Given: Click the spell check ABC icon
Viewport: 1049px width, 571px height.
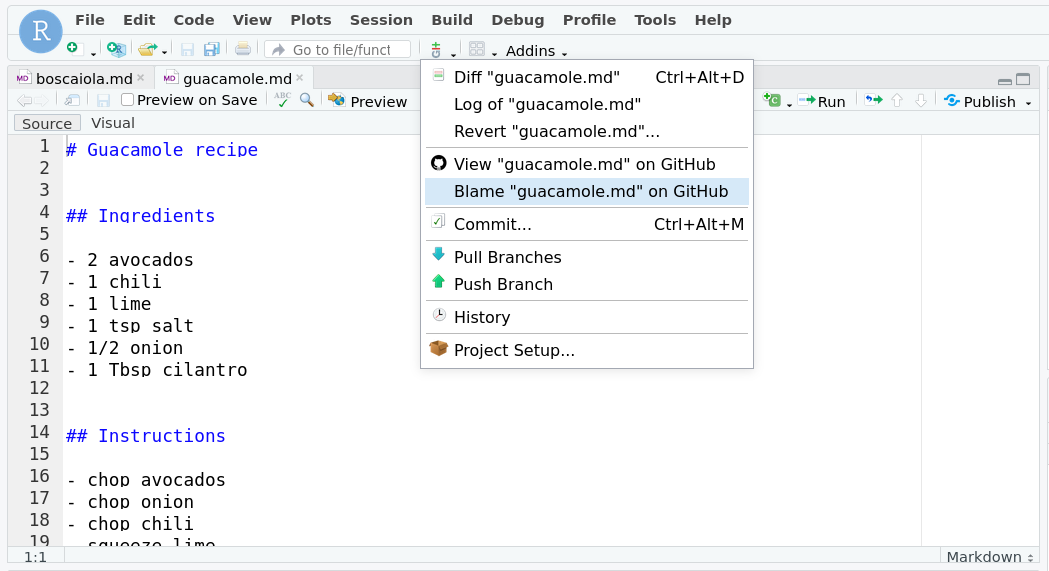Looking at the screenshot, I should [283, 100].
